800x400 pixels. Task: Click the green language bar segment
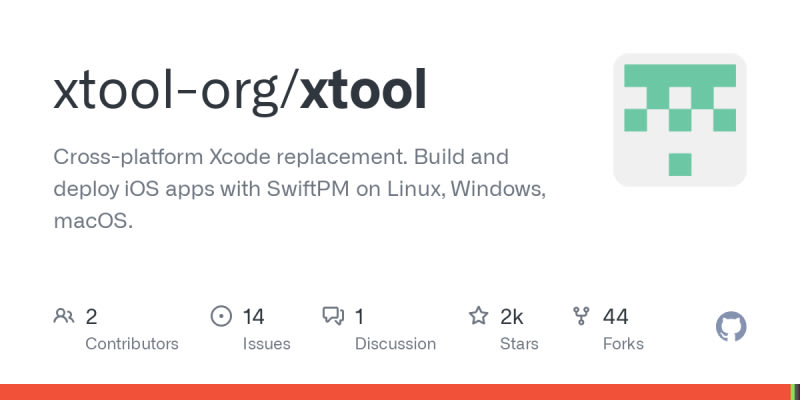[x=790, y=392]
